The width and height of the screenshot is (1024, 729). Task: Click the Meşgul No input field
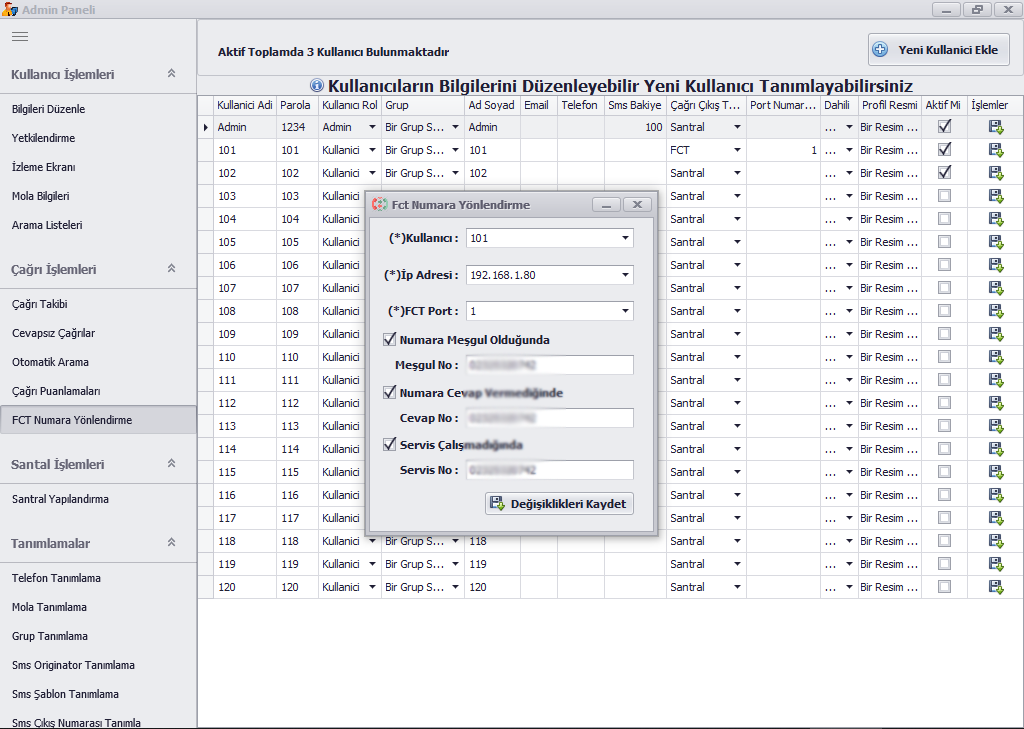(x=549, y=365)
